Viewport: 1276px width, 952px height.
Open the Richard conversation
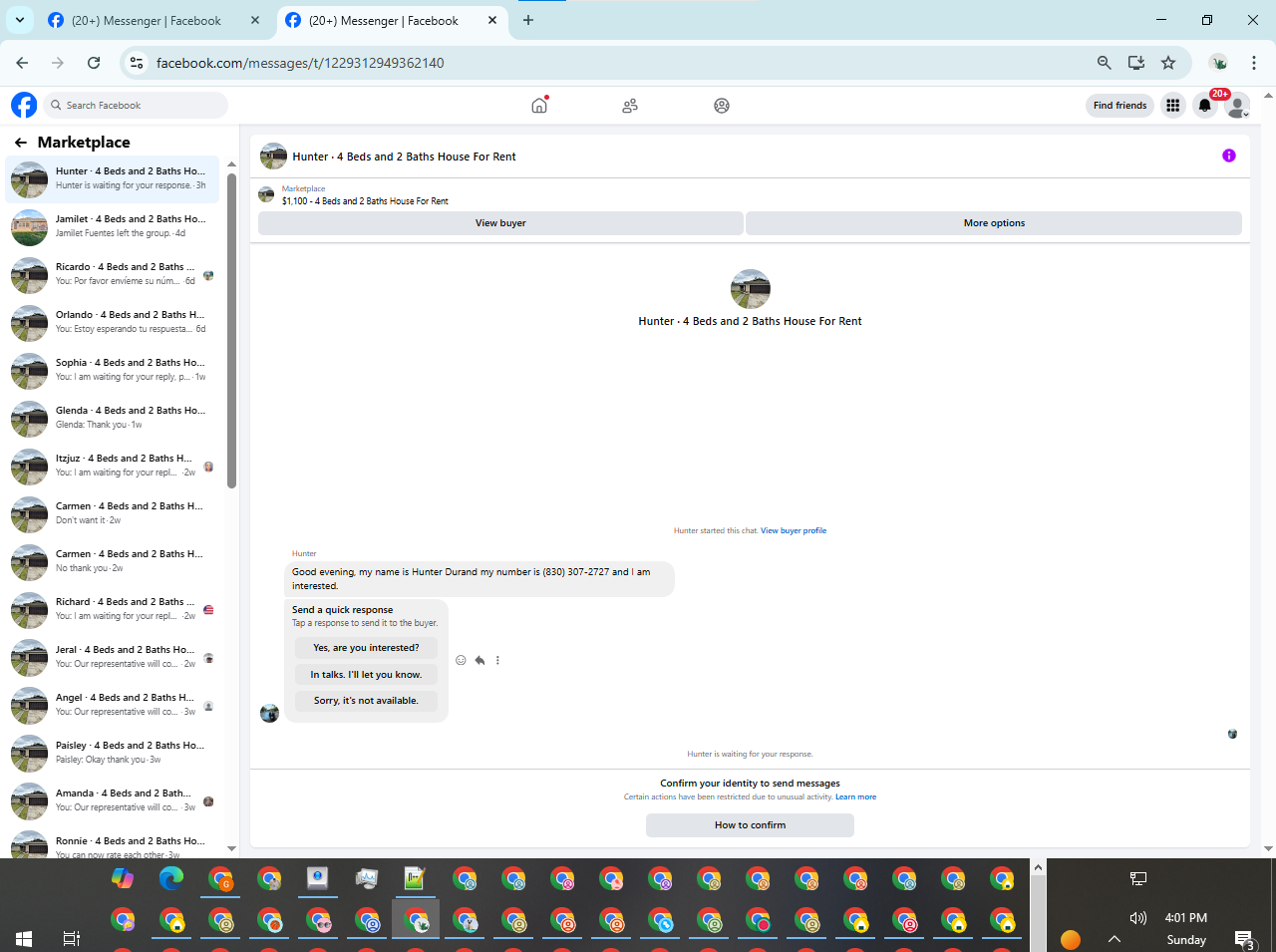coord(113,610)
